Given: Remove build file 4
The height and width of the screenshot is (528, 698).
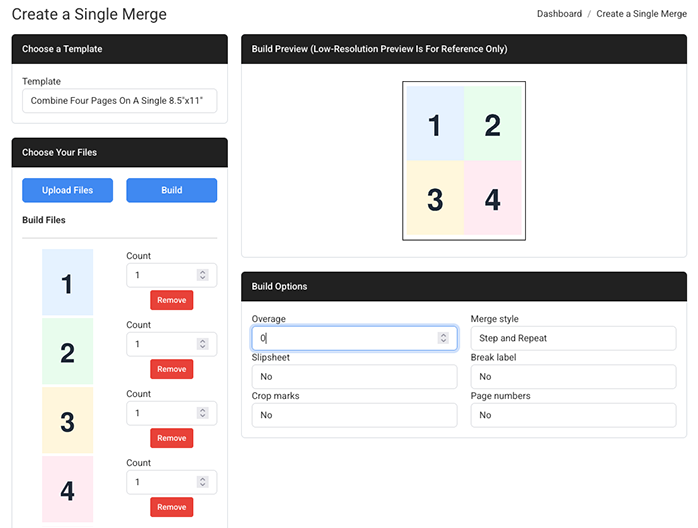Looking at the screenshot, I should [171, 507].
